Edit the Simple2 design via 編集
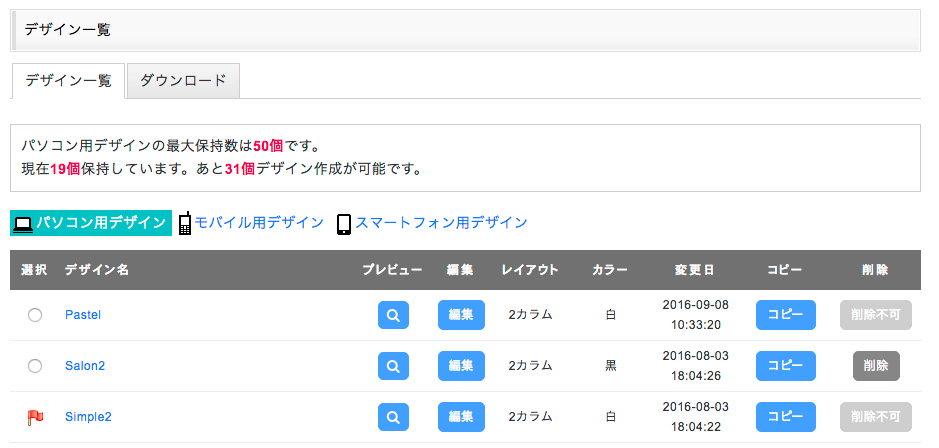The height and width of the screenshot is (448, 939). tap(461, 417)
